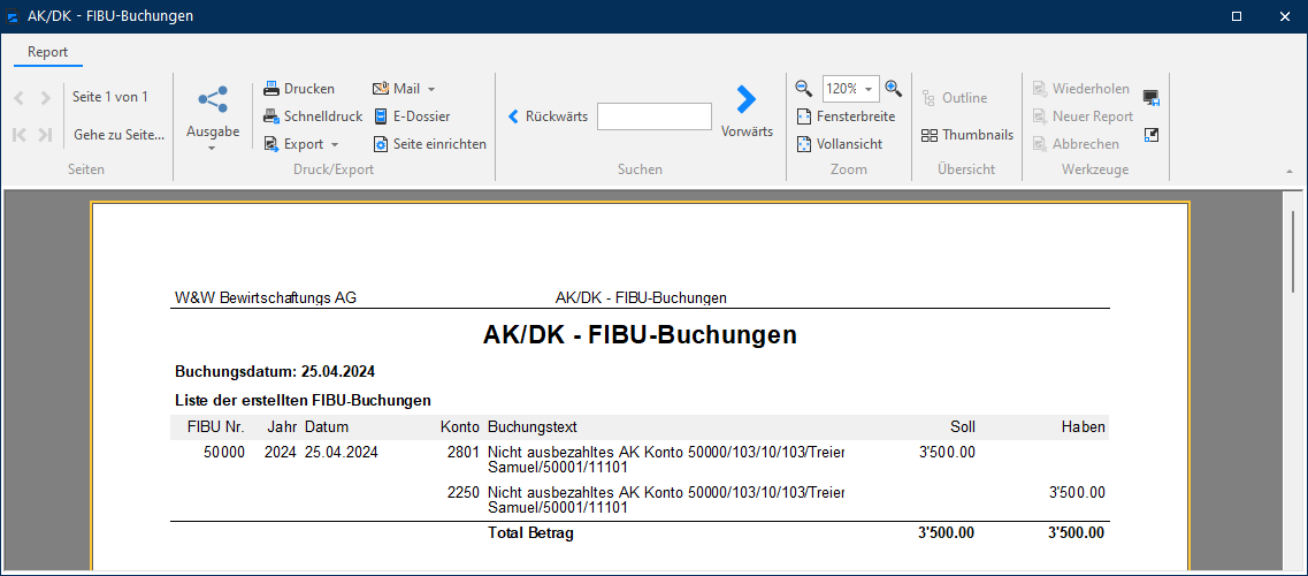The width and height of the screenshot is (1308, 576).
Task: Expand the Mail dropdown arrow
Action: [431, 89]
